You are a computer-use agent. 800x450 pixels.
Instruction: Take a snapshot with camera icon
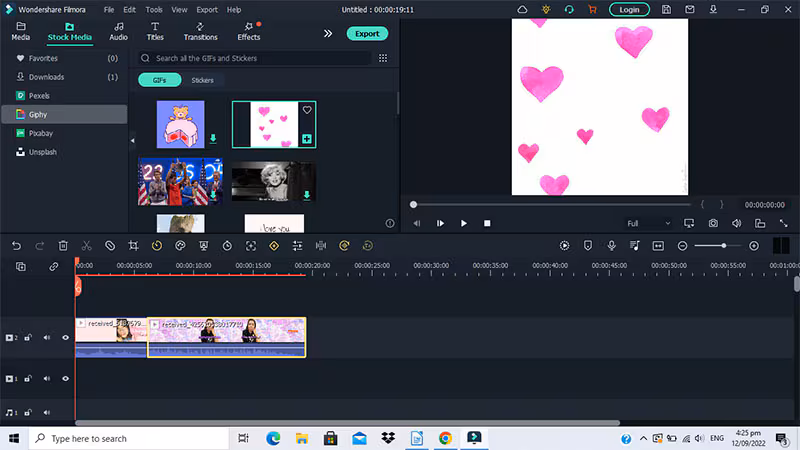(713, 223)
